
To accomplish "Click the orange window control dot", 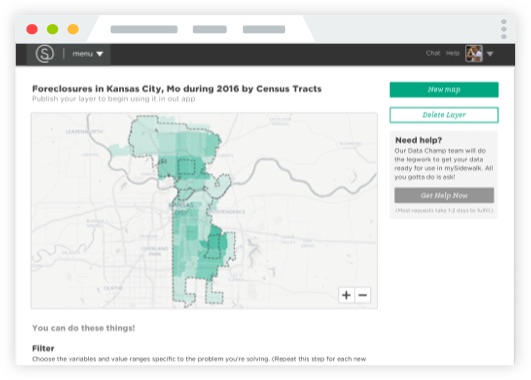I will click(73, 29).
